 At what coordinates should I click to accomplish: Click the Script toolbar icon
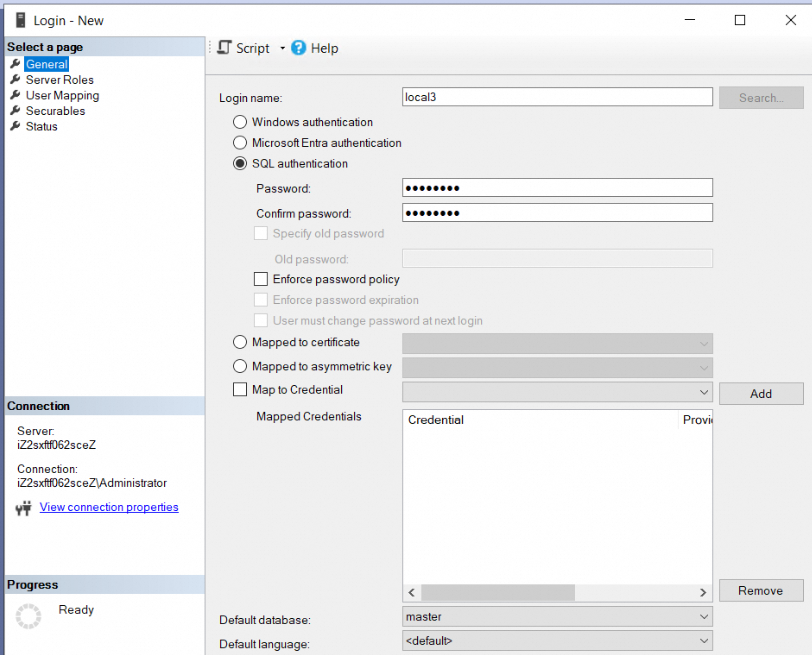coord(225,48)
